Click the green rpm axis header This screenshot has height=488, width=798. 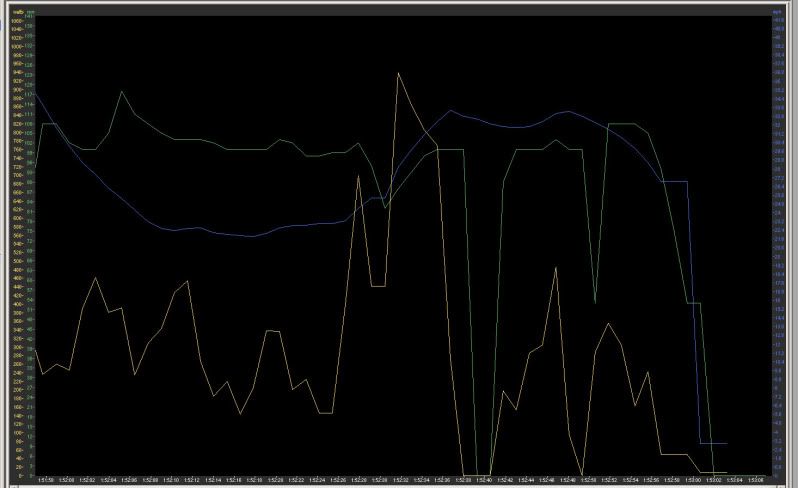30,11
